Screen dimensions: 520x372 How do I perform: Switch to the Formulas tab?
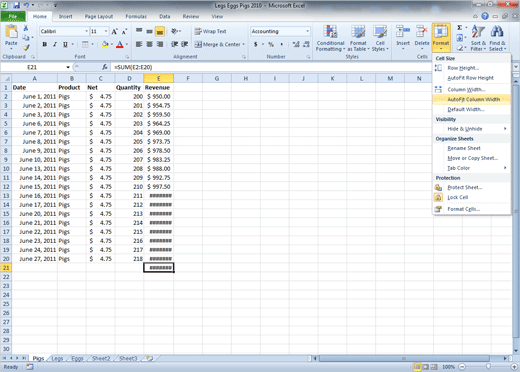136,16
